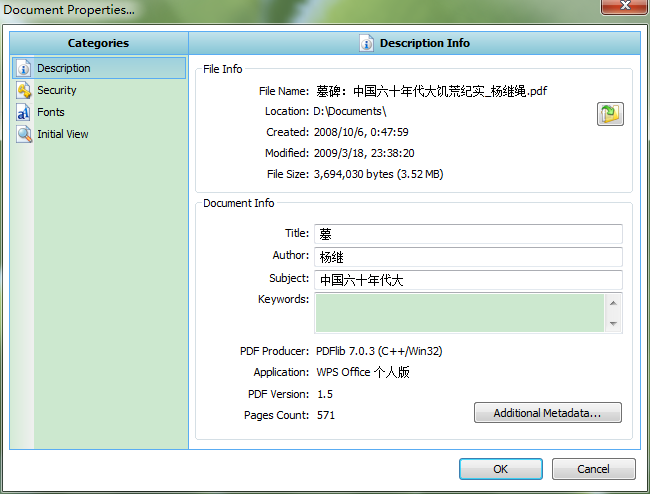650x494 pixels.
Task: Click the Categories column header
Action: tap(99, 43)
